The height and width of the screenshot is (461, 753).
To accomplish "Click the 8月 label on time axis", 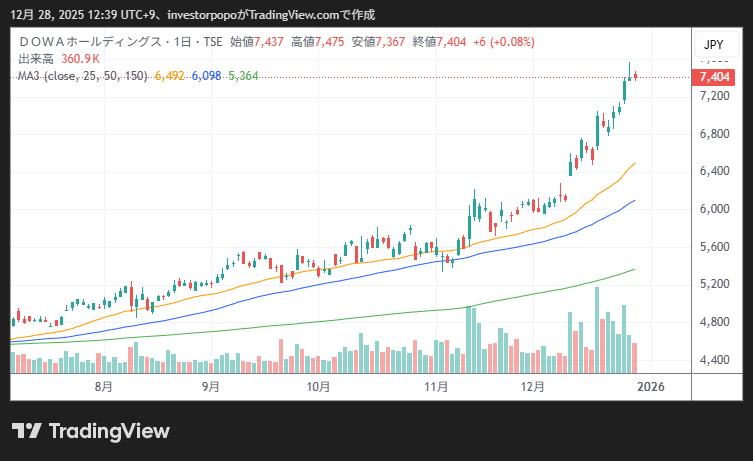I will pos(103,386).
